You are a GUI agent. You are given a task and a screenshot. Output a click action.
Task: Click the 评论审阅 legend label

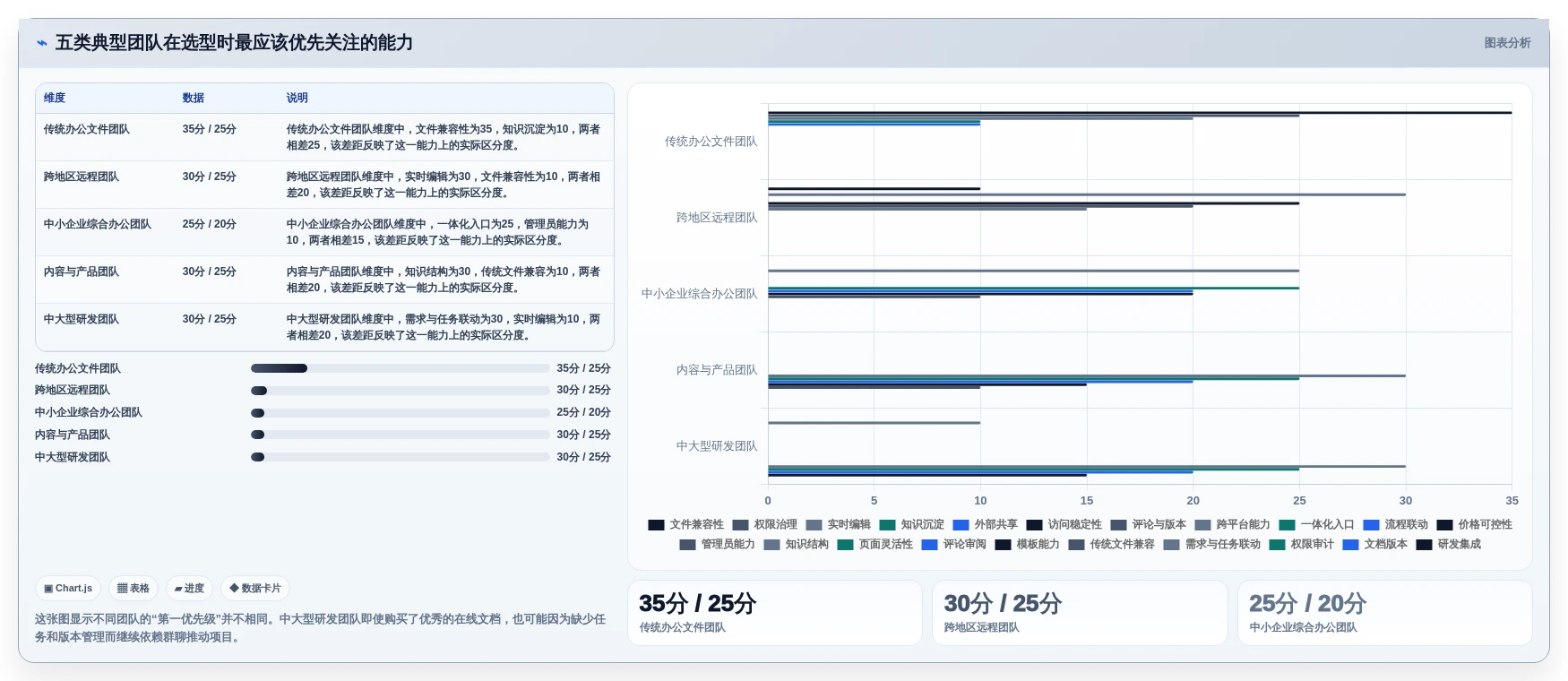(x=964, y=545)
